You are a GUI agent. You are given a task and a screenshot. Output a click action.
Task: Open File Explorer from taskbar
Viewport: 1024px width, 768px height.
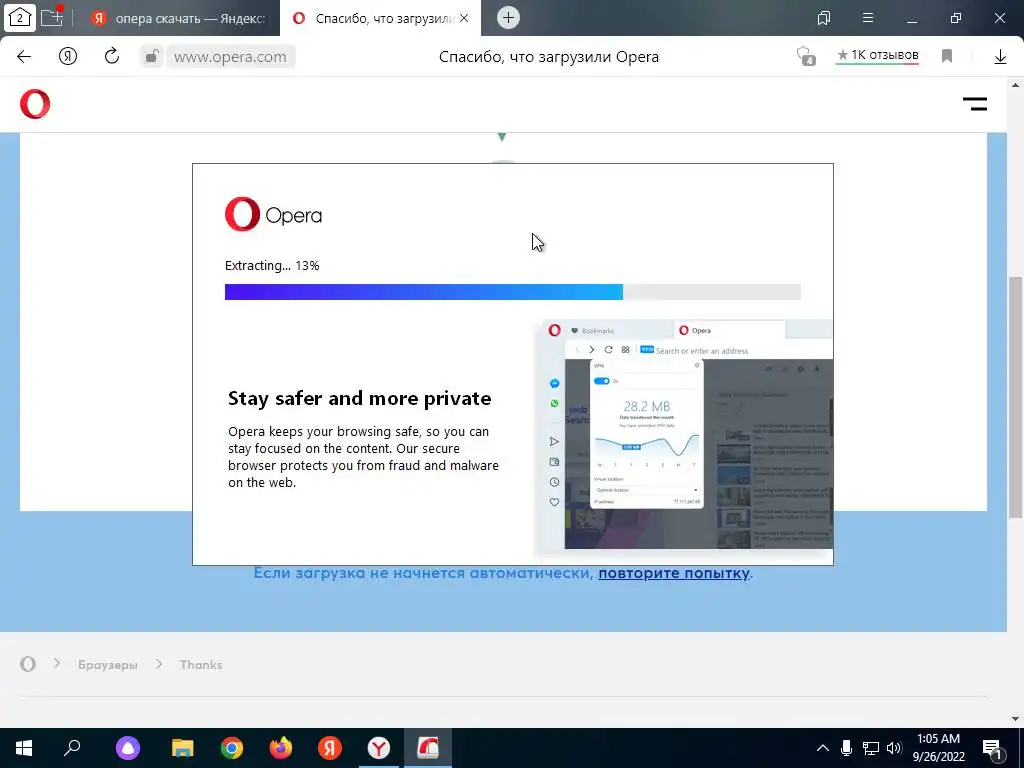tap(182, 748)
